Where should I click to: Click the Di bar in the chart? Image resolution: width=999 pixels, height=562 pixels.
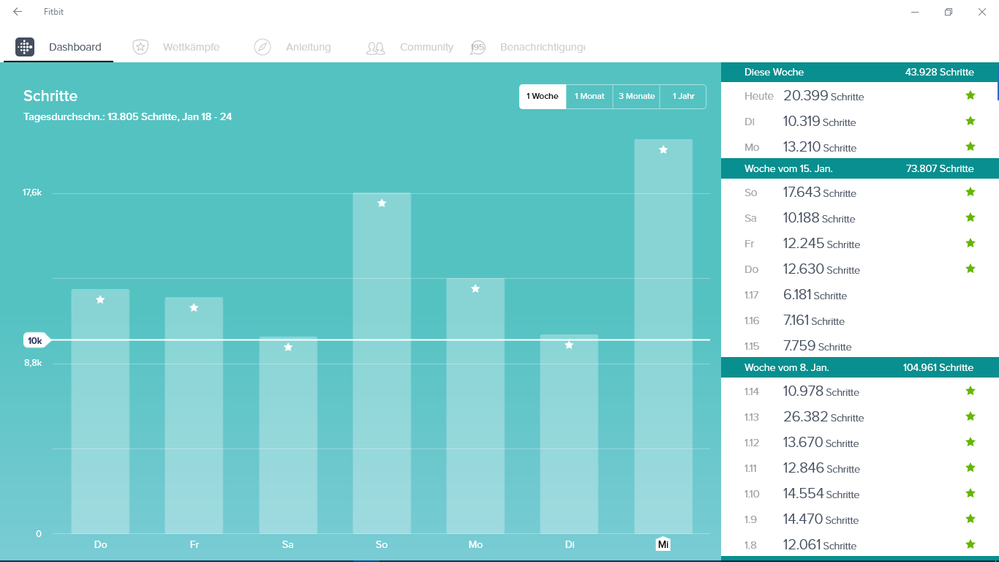point(569,434)
